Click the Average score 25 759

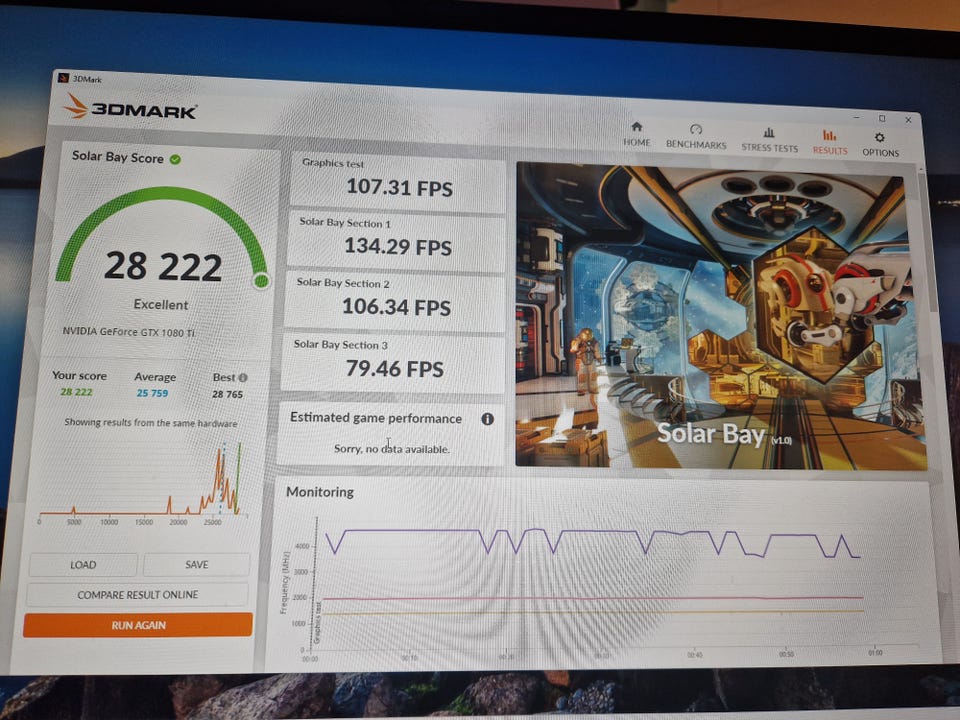point(152,393)
